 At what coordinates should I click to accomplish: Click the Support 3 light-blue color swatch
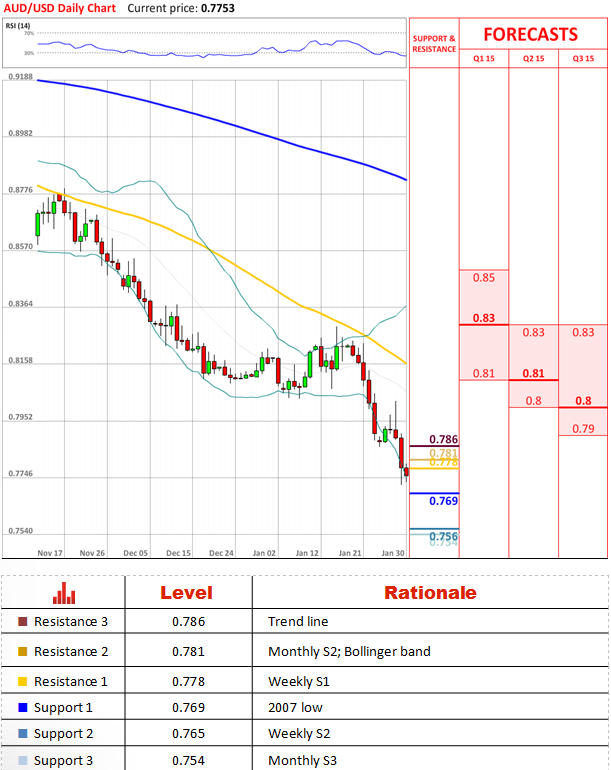(23, 761)
